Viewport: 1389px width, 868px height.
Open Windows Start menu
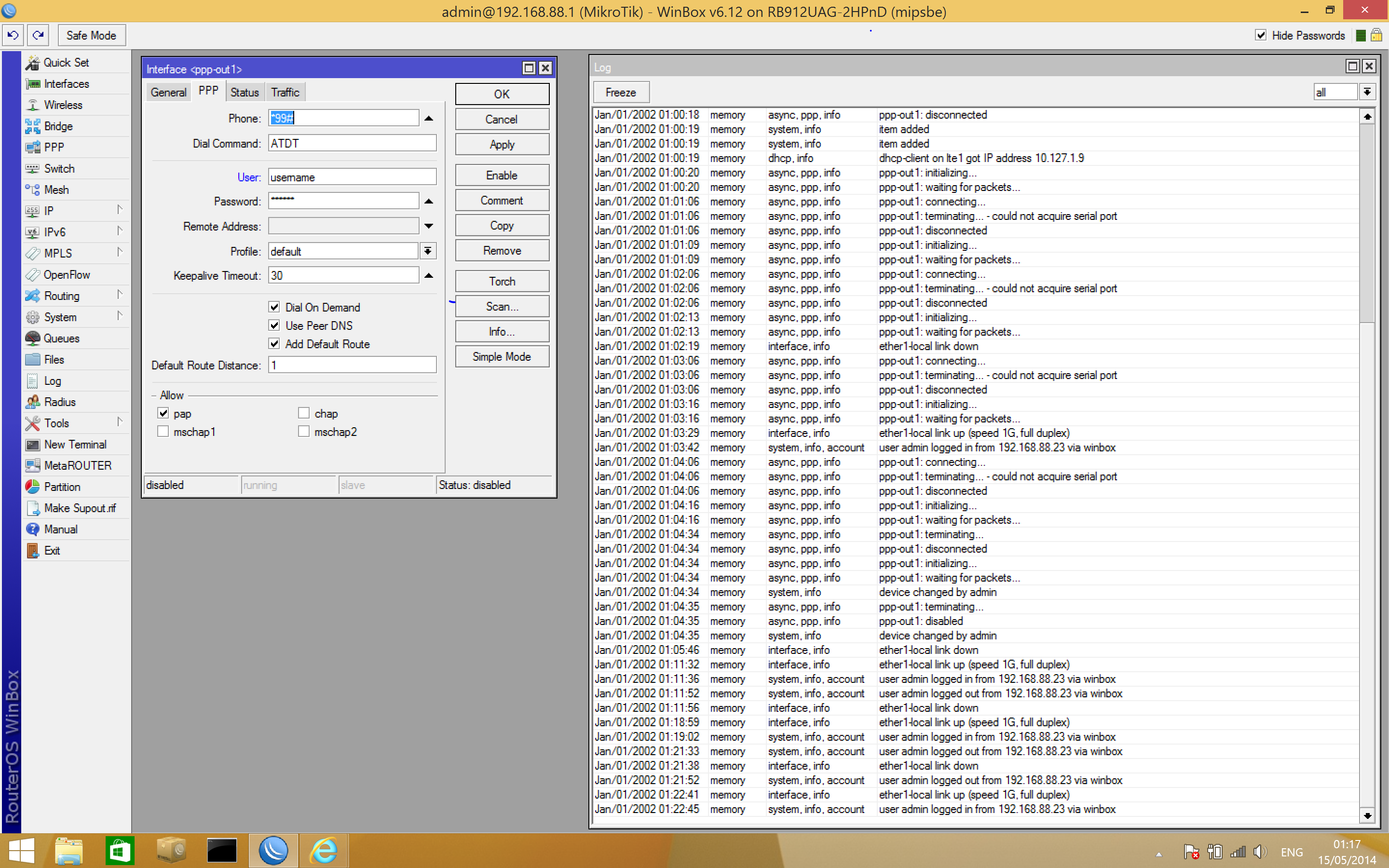pyautogui.click(x=22, y=850)
